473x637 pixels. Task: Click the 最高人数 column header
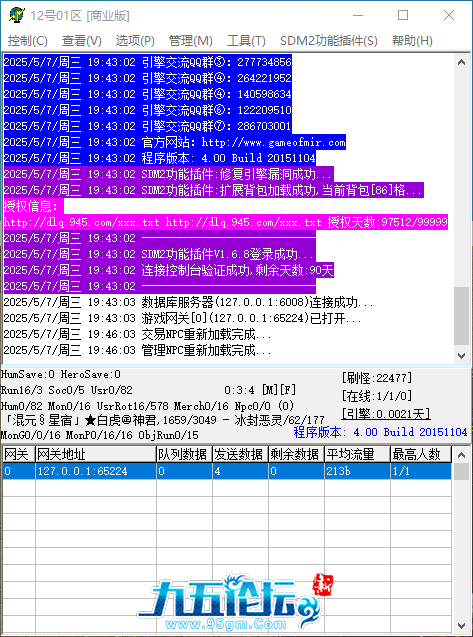point(421,454)
